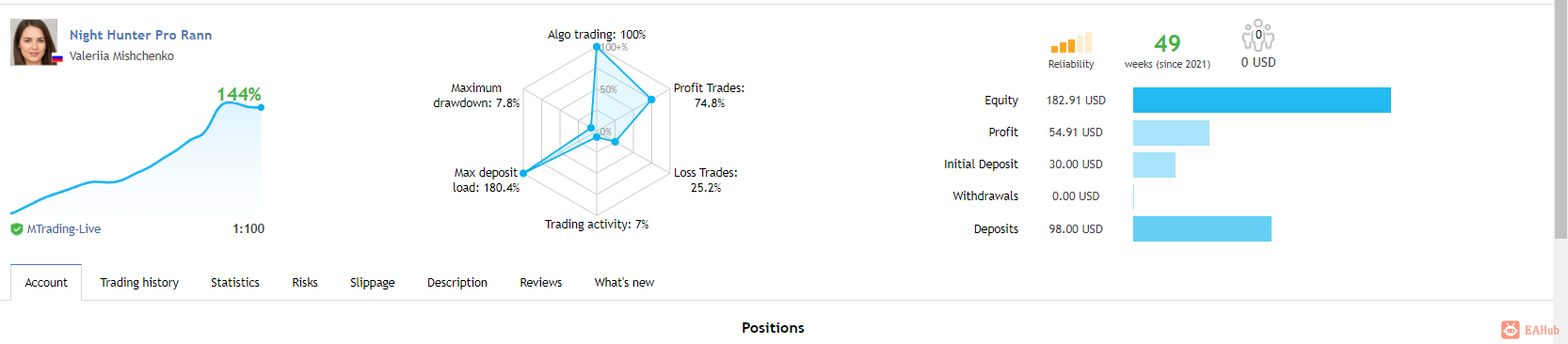Screen dimensions: 1568x344
Task: Click the Equity bar in the chart
Action: point(1262,101)
